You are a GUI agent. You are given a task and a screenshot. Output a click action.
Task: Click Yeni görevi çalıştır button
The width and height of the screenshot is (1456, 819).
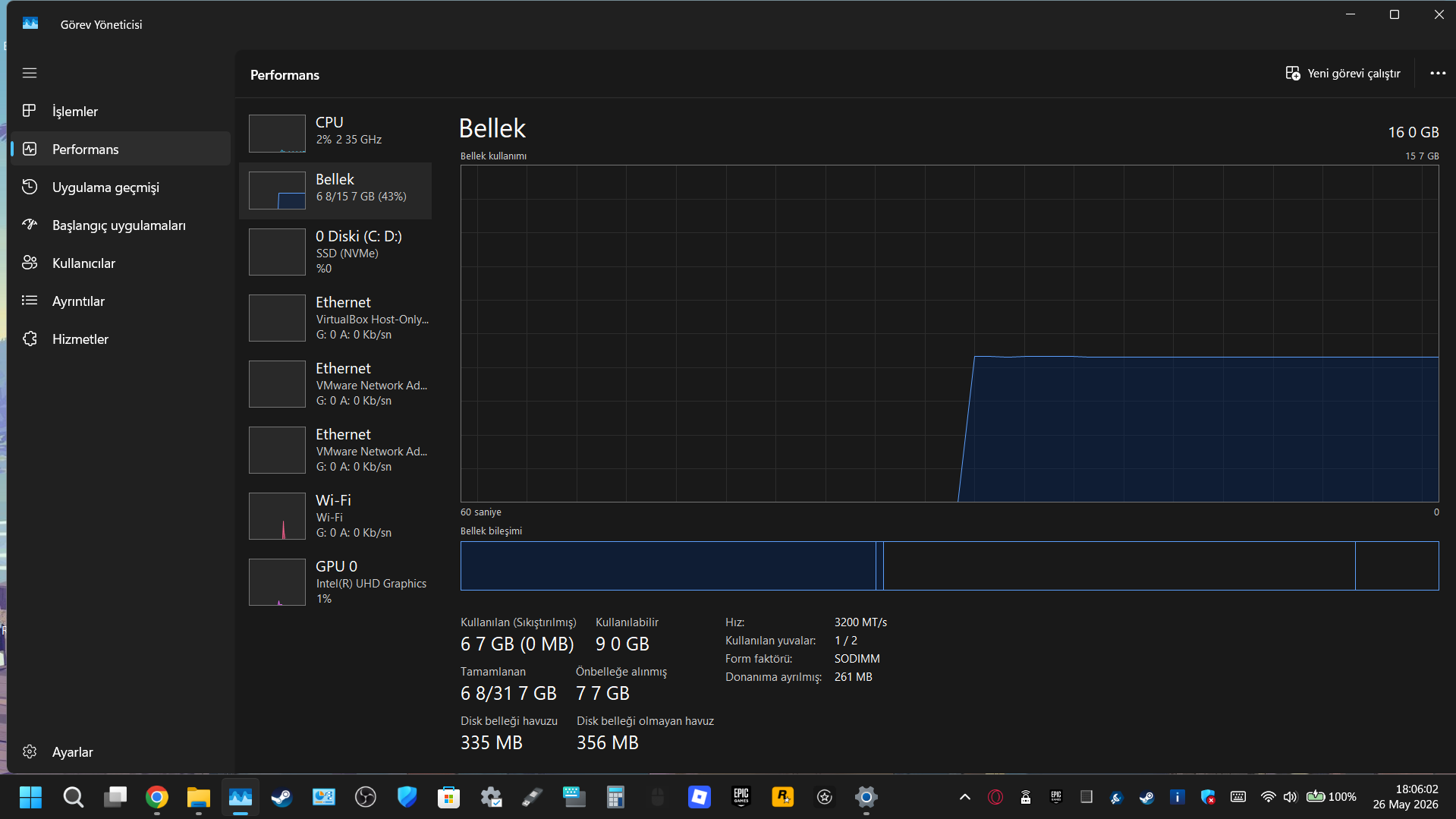1343,74
